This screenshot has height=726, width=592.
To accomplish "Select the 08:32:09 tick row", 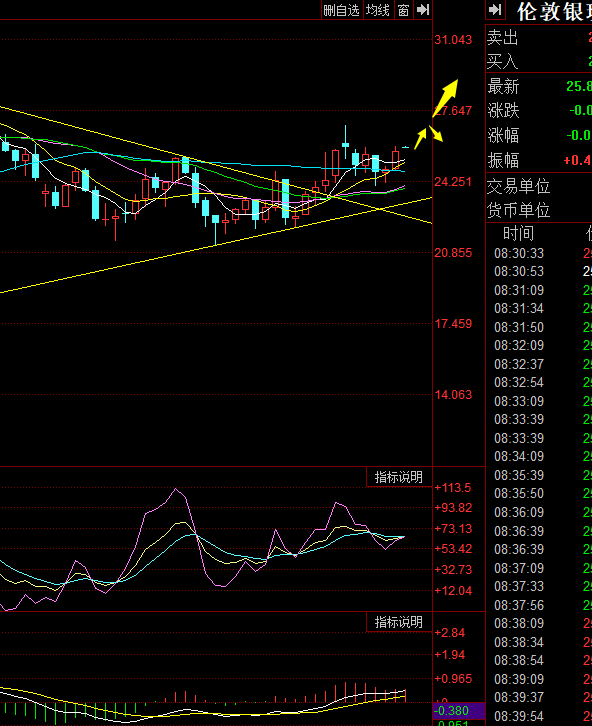I will 539,345.
